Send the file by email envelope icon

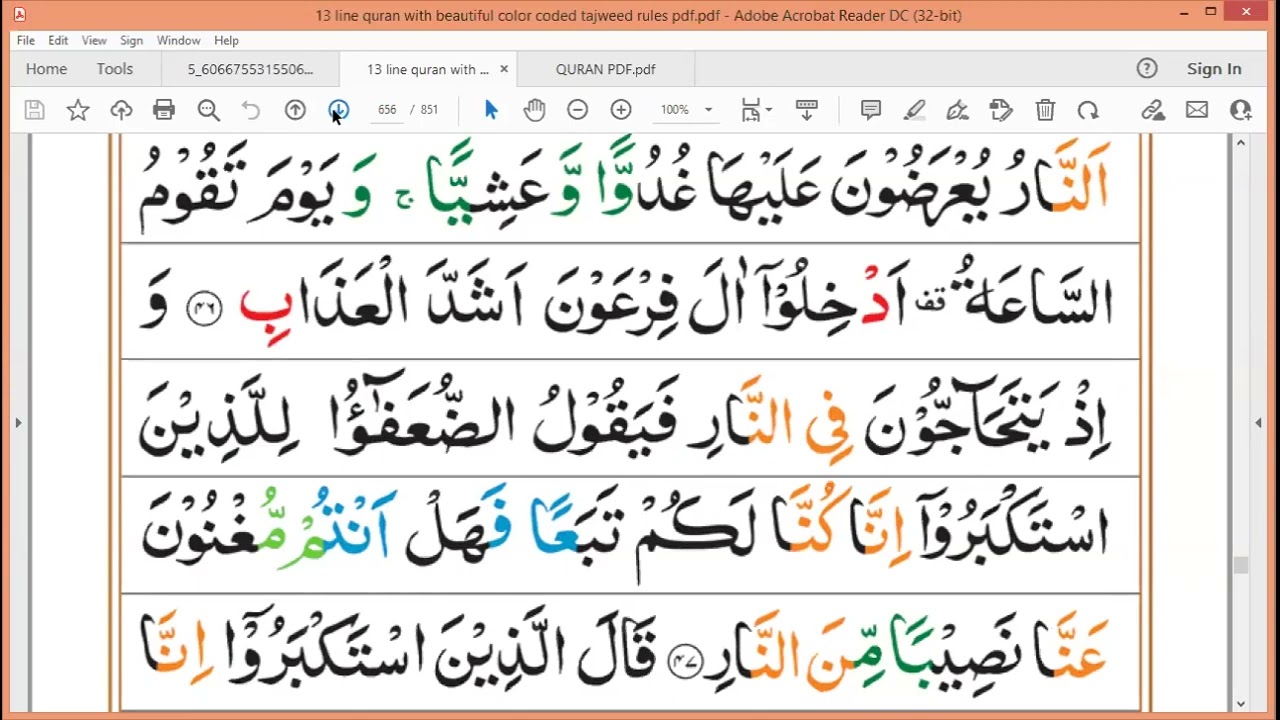[1197, 110]
